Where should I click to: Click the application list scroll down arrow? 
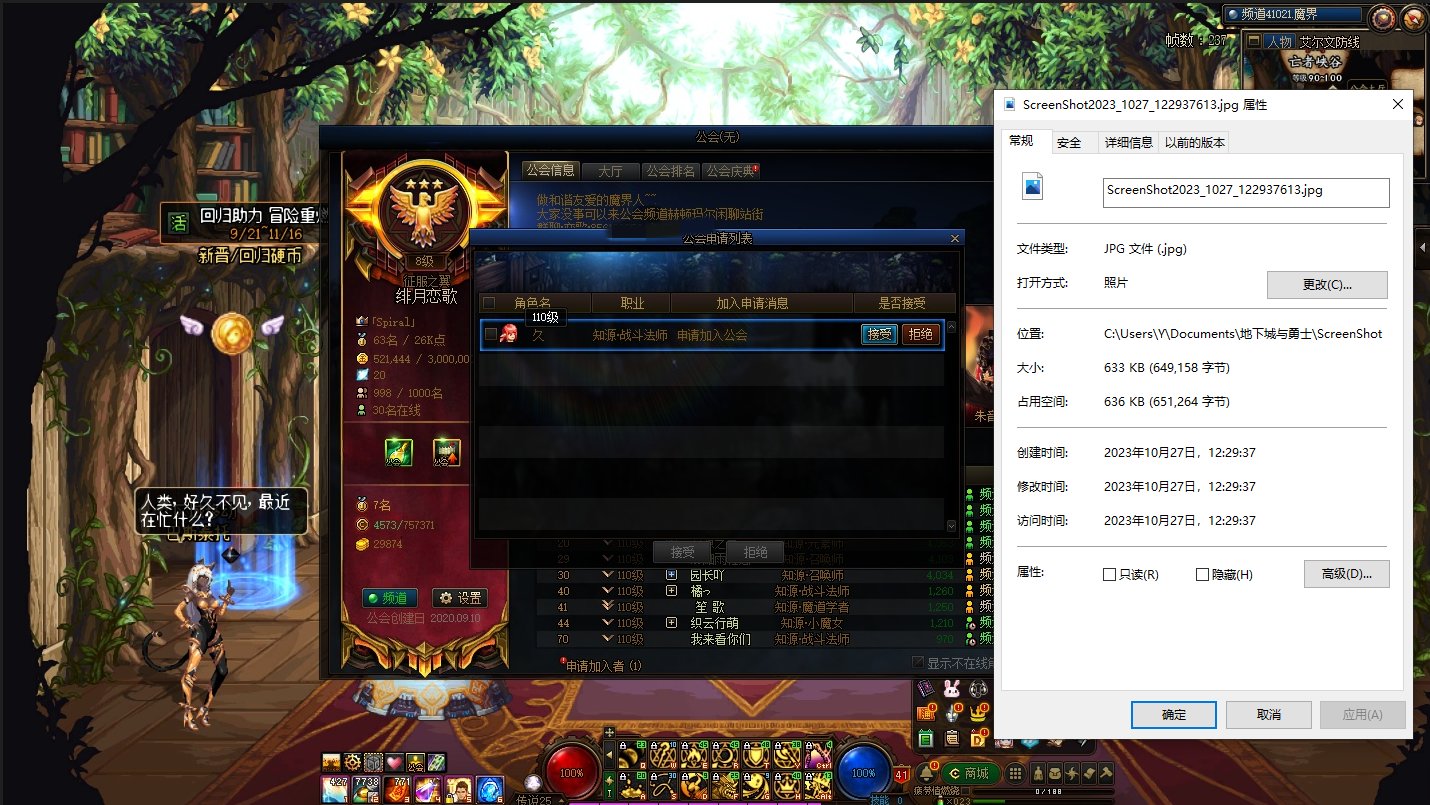(951, 525)
